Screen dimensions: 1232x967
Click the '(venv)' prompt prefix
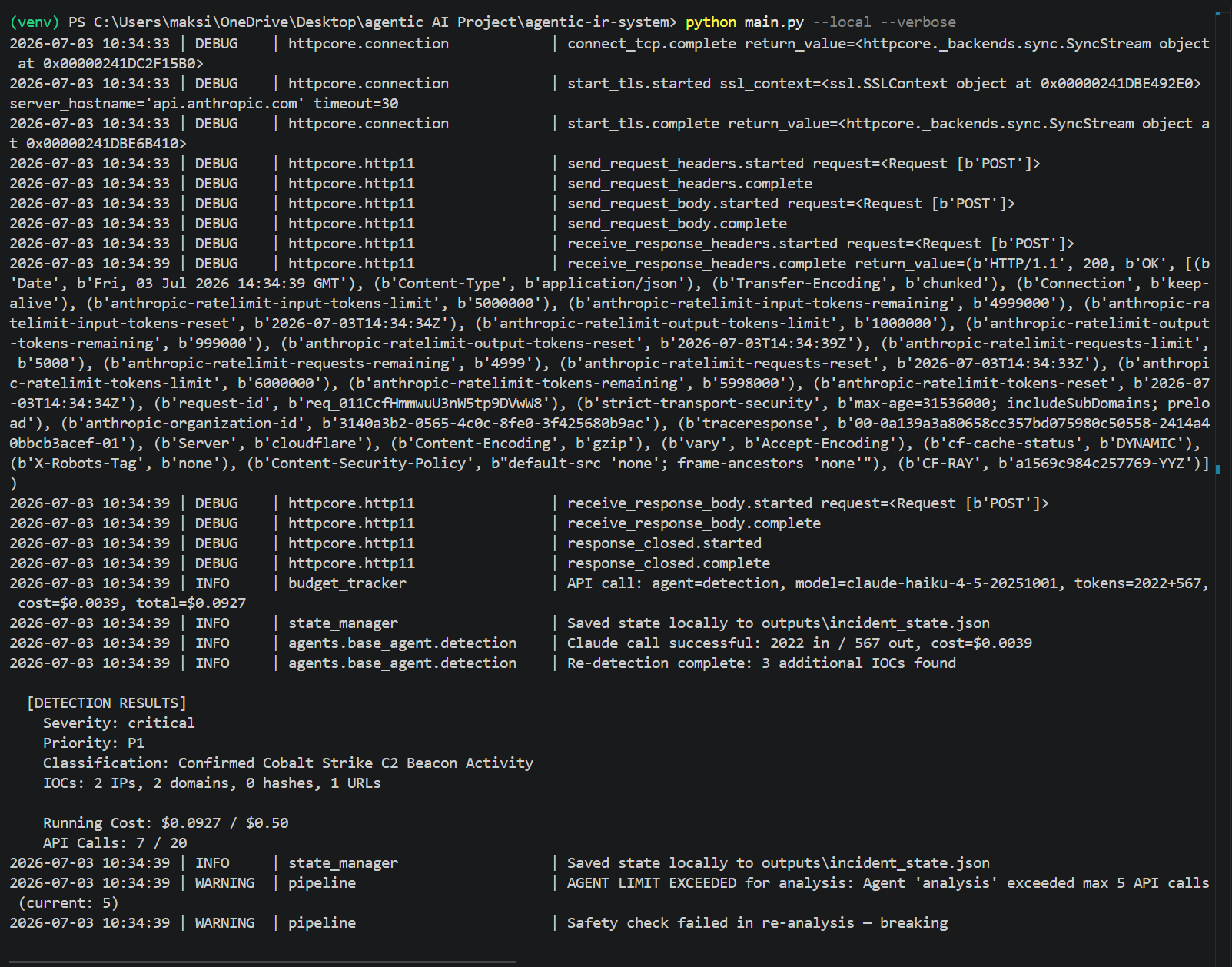click(x=35, y=22)
